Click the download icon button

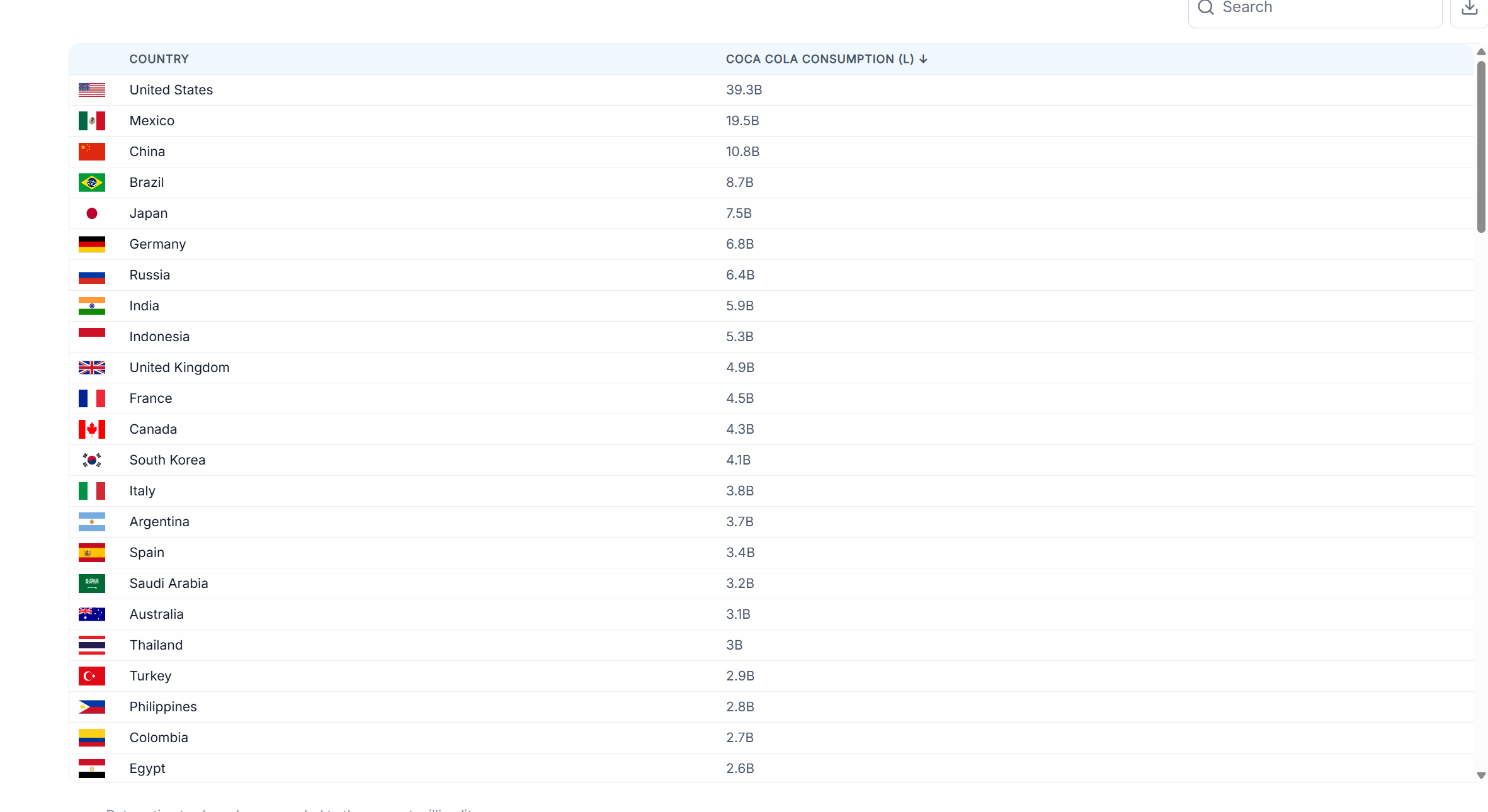[1469, 8]
